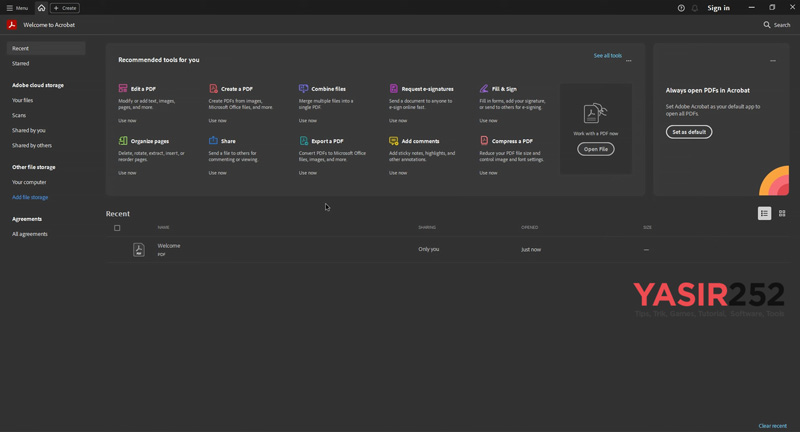The width and height of the screenshot is (800, 432).
Task: Click the Acrobat logo icon
Action: click(x=12, y=24)
